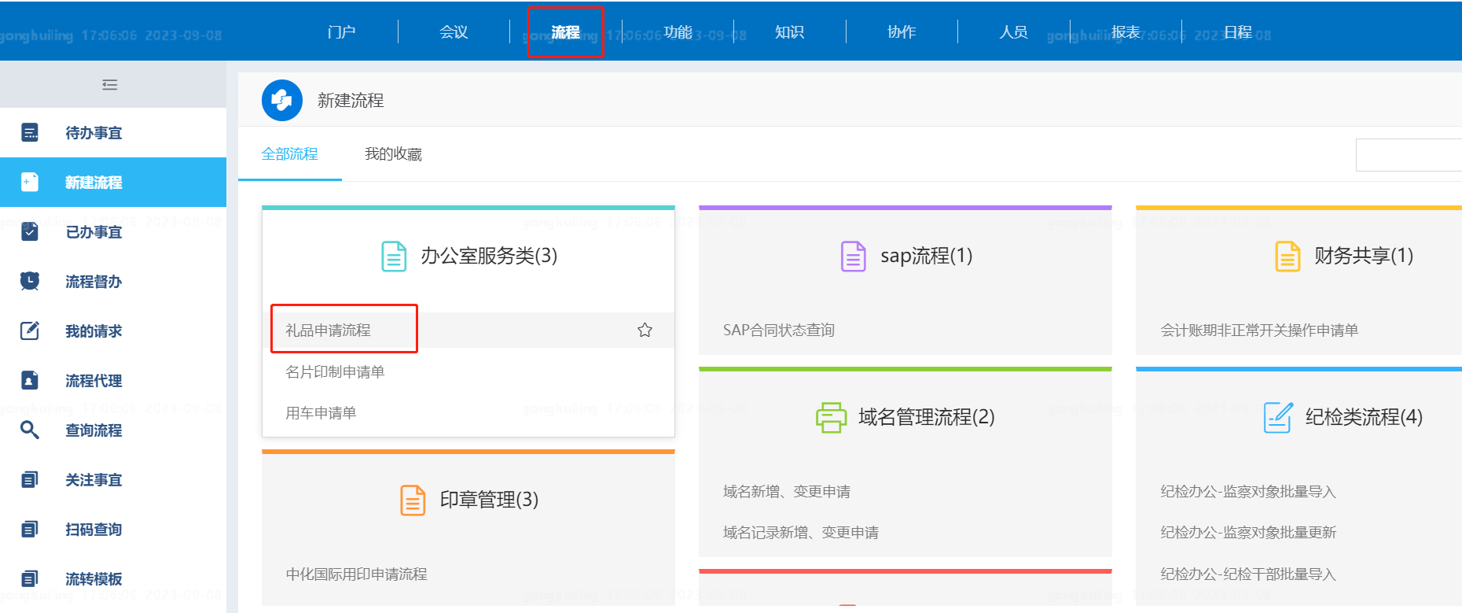Favorite 礼品申请流程 with the star icon
The width and height of the screenshot is (1462, 613).
(x=645, y=330)
